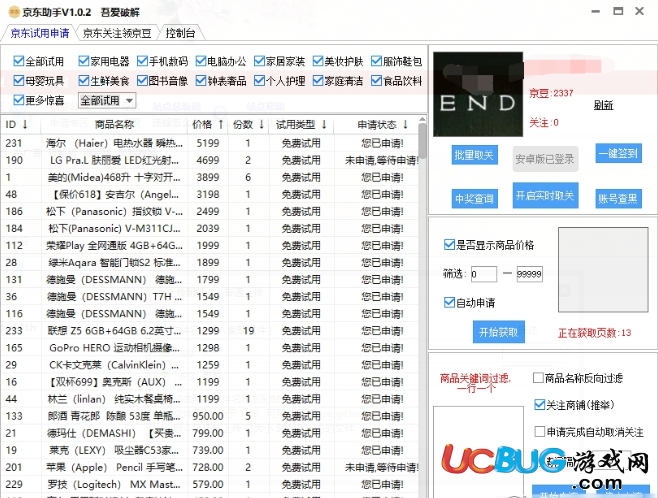The image size is (658, 498).
Task: Select row 荣耀Play 全网通版
Action: click(210, 245)
